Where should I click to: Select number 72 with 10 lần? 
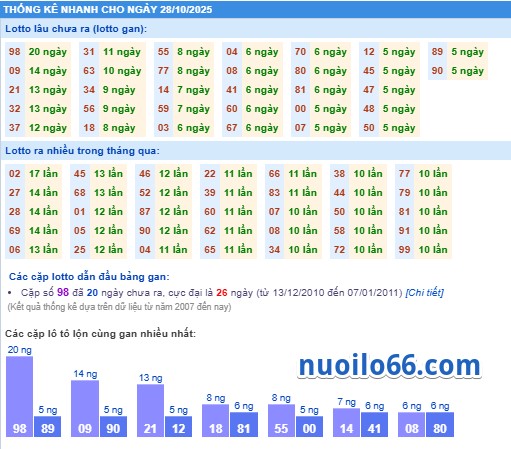click(x=339, y=250)
